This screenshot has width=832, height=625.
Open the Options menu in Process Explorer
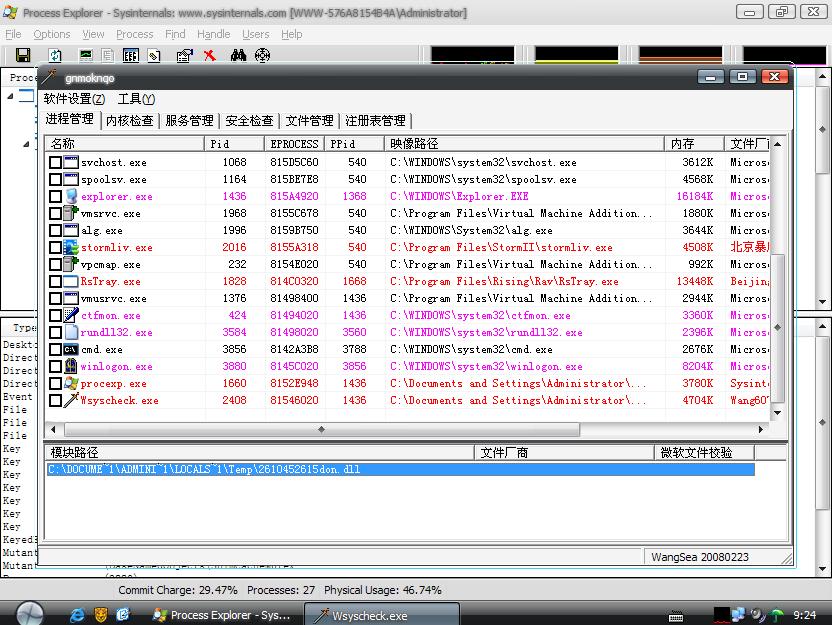[x=51, y=34]
